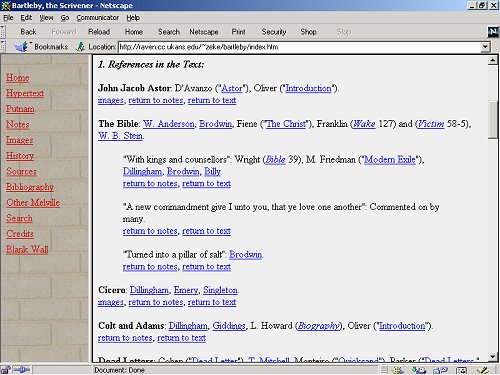
Task: Click the page proxy icon beside Location
Action: [80, 47]
